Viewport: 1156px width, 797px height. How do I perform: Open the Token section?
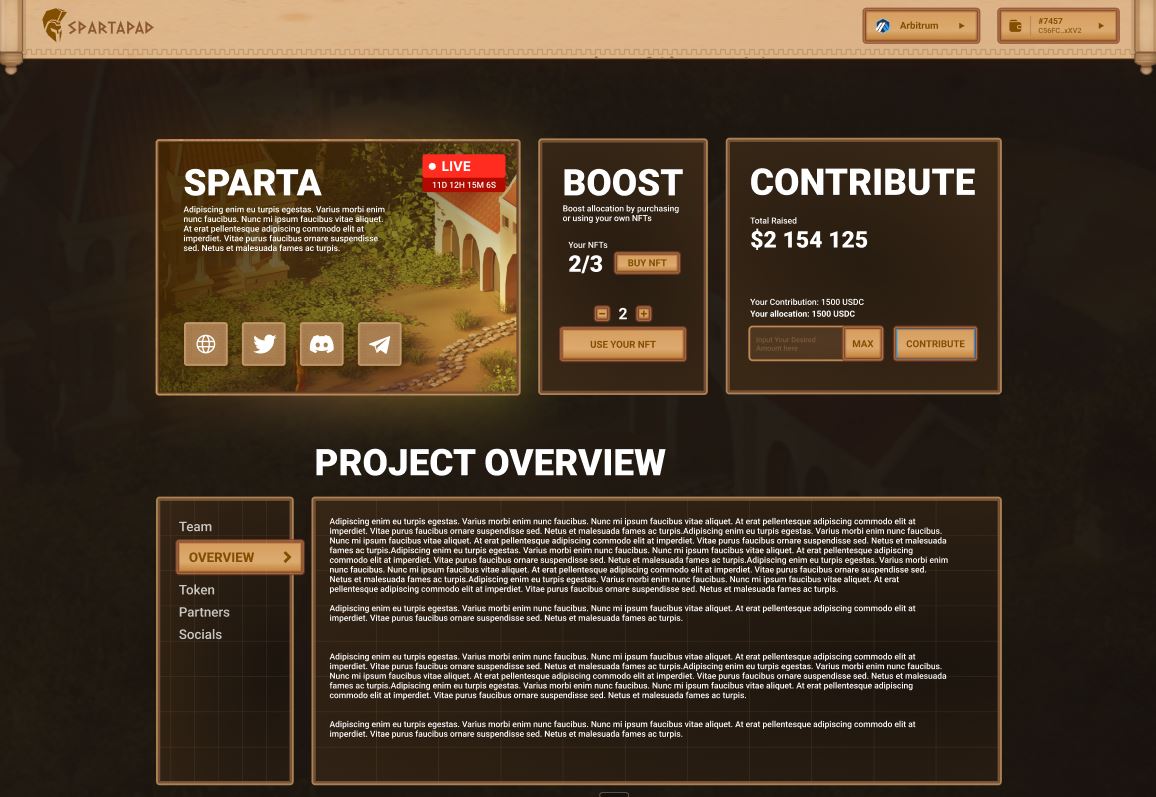[196, 590]
